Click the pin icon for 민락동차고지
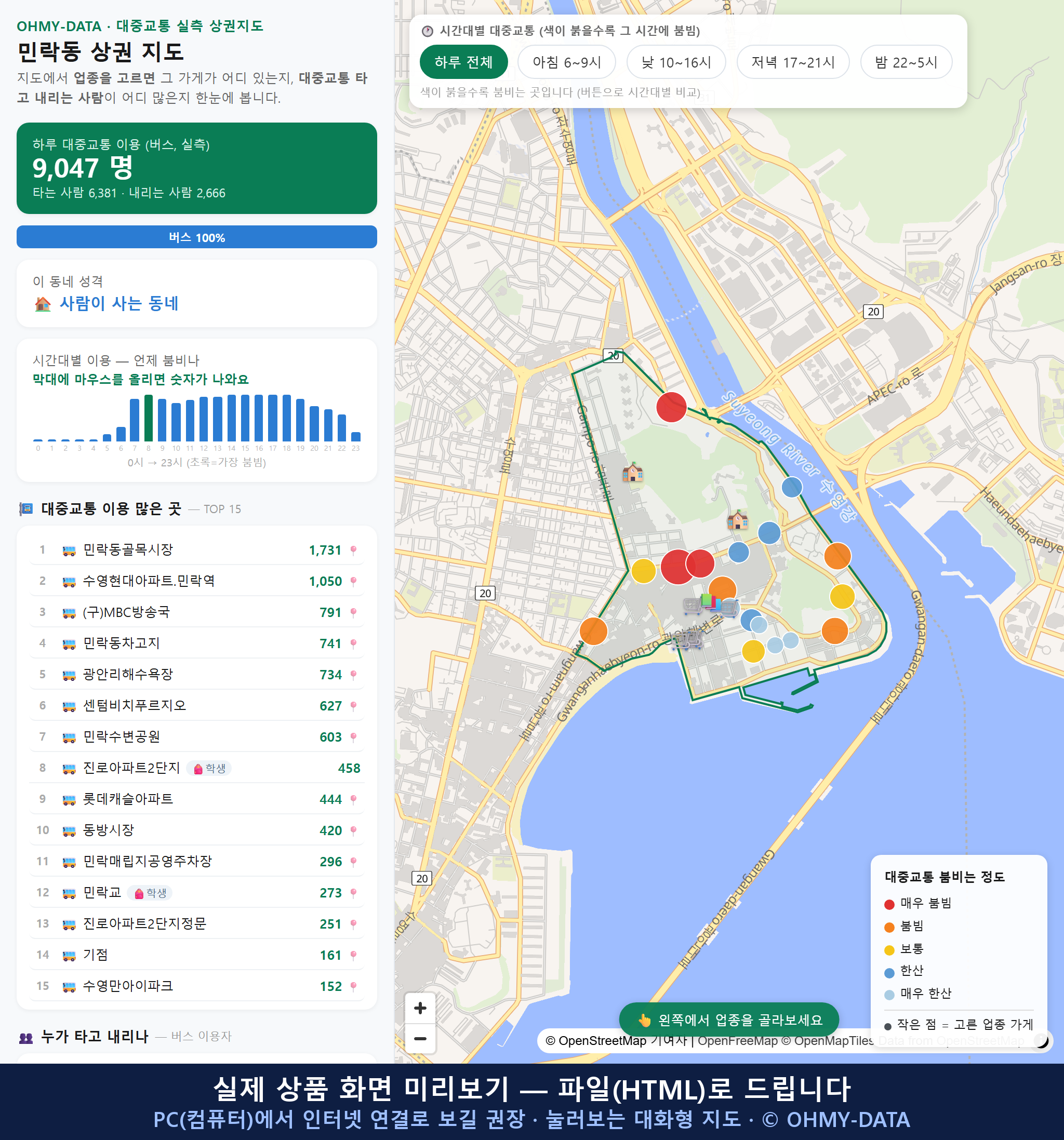The height and width of the screenshot is (1140, 1064). (x=353, y=643)
